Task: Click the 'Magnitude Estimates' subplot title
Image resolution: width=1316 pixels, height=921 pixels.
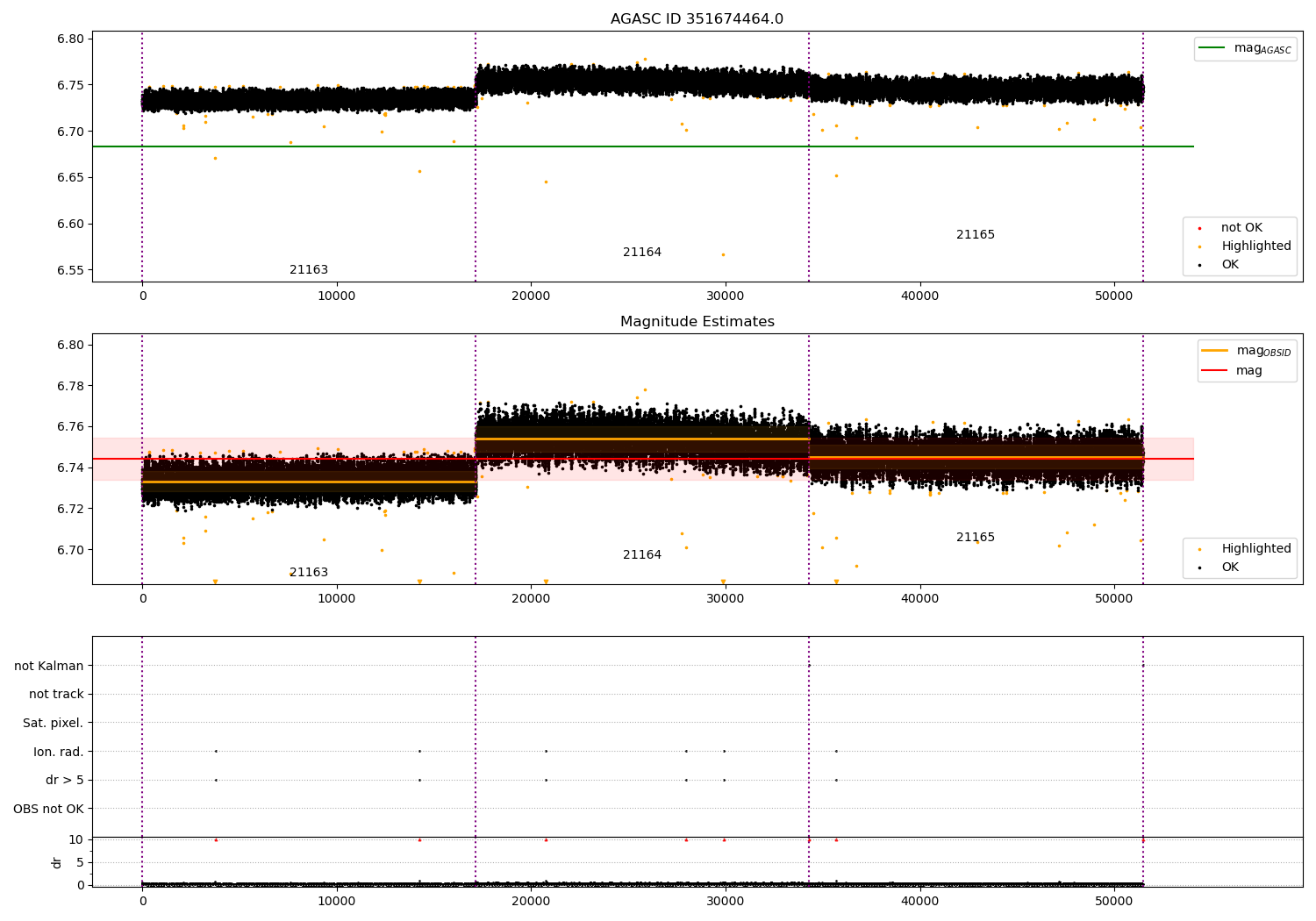Action: click(697, 322)
